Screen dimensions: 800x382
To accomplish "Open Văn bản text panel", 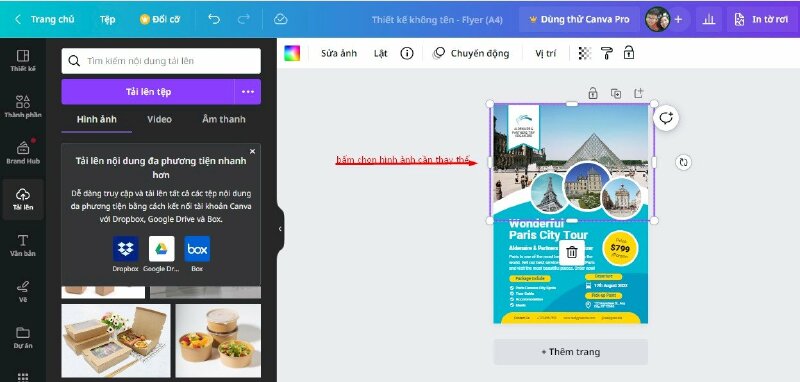I will (22, 245).
